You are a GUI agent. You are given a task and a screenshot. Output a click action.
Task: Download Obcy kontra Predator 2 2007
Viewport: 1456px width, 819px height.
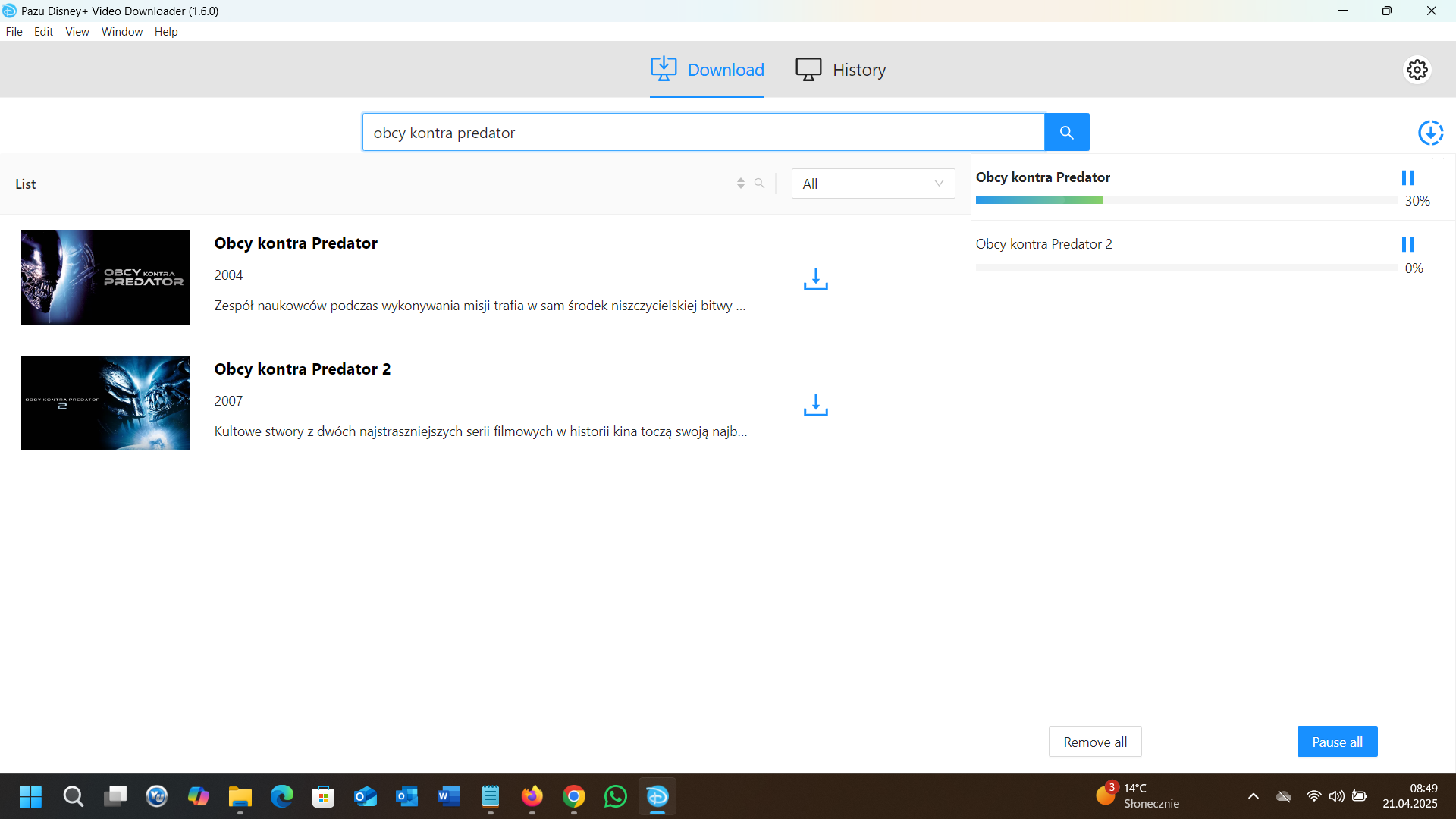coord(815,405)
